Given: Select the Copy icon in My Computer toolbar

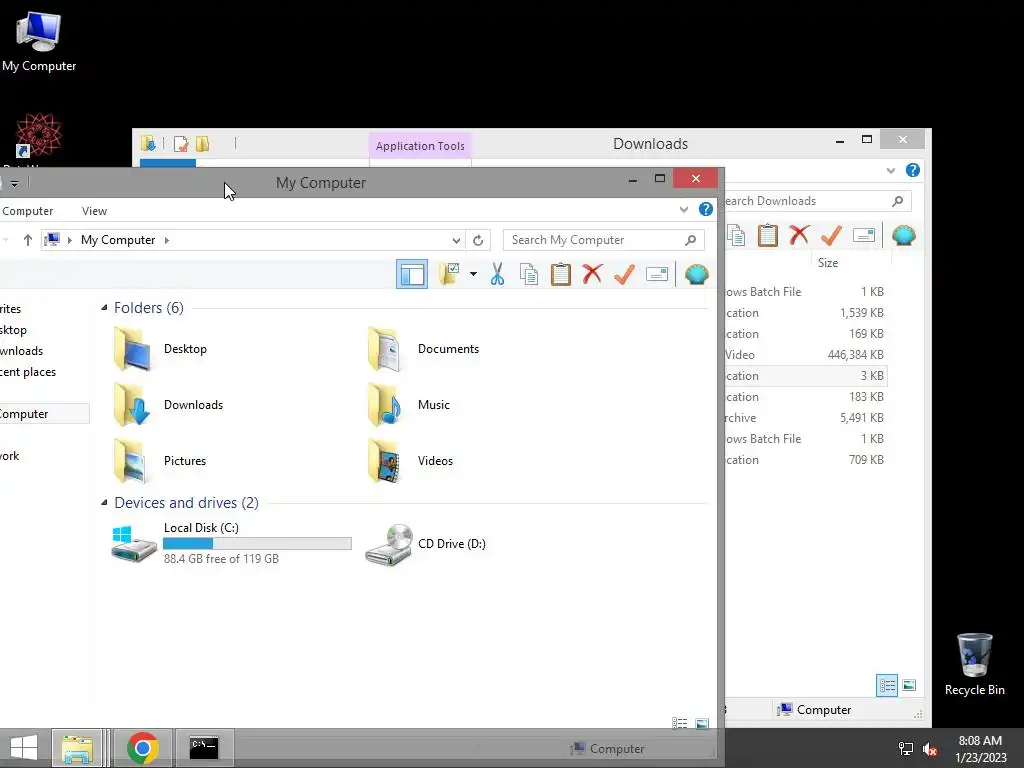Looking at the screenshot, I should tap(529, 274).
